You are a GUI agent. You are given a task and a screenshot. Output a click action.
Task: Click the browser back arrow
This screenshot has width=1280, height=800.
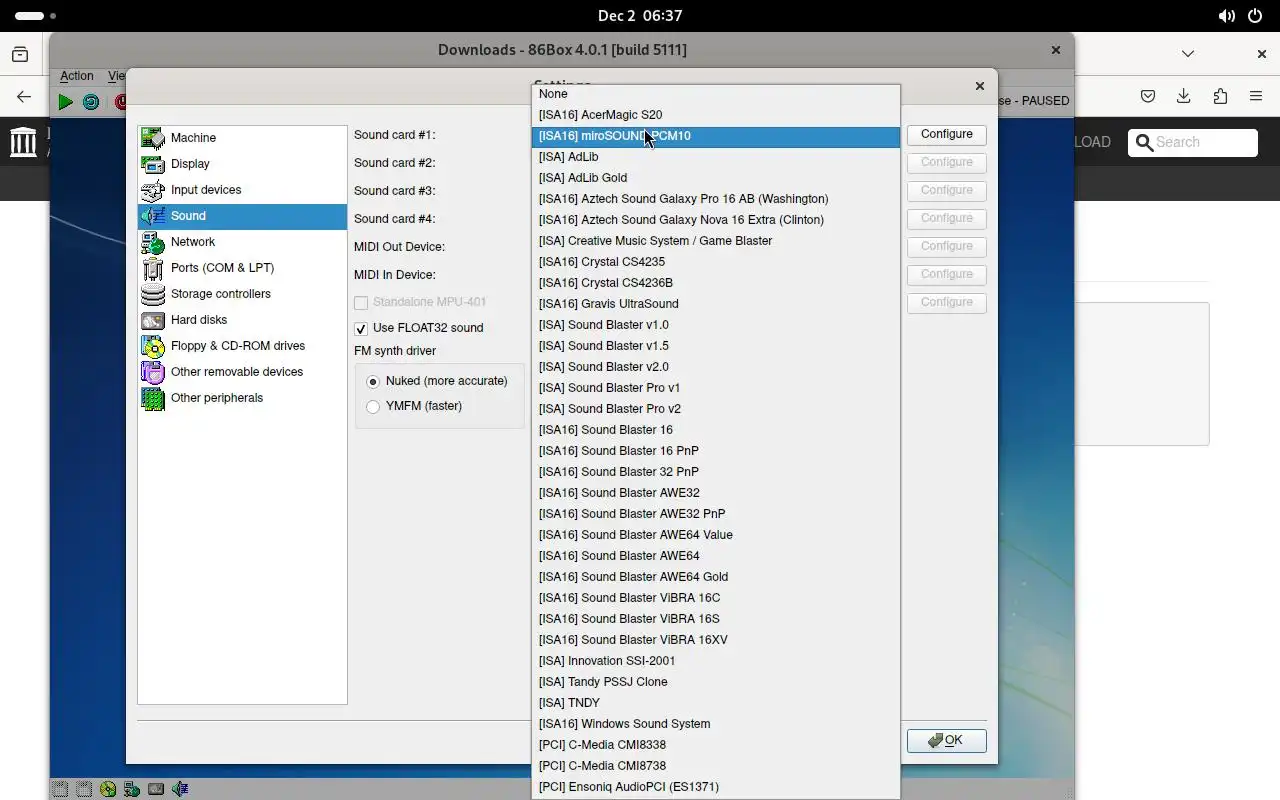24,97
